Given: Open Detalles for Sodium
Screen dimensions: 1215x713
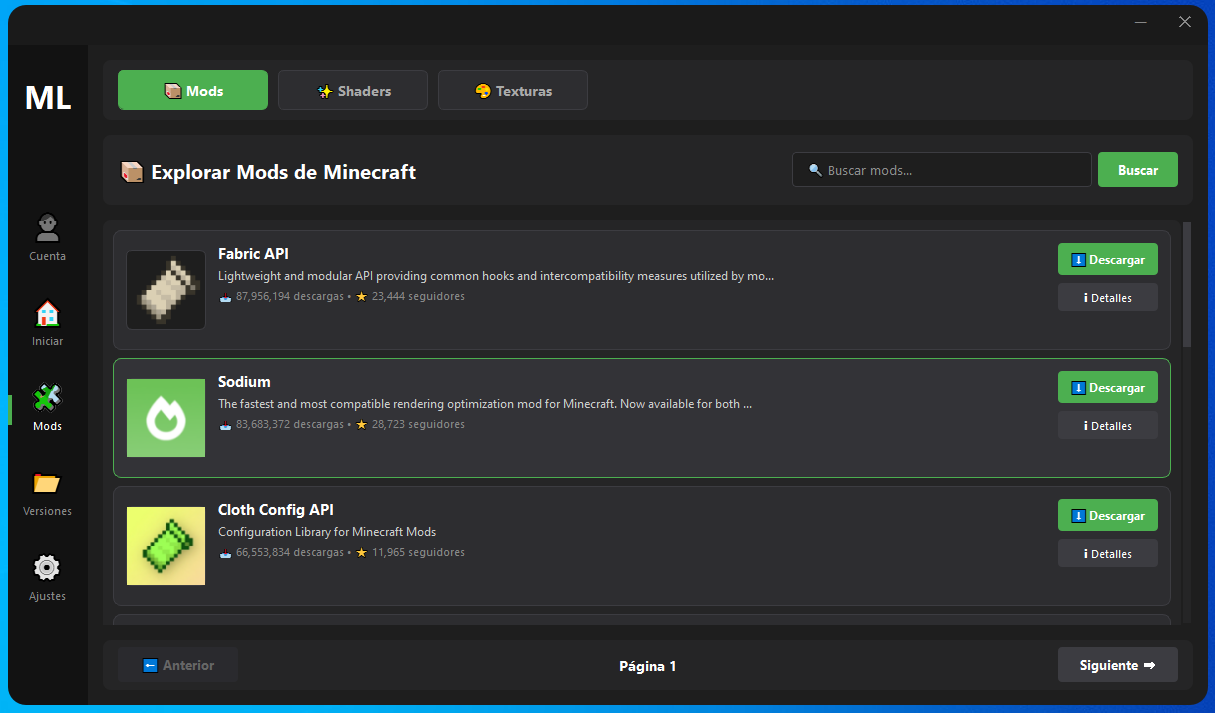Looking at the screenshot, I should tap(1107, 425).
